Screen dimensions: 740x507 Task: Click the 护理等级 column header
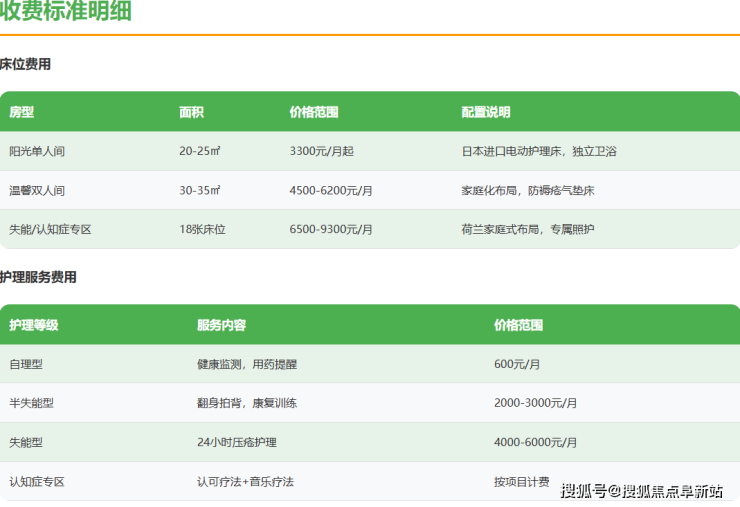tap(34, 325)
